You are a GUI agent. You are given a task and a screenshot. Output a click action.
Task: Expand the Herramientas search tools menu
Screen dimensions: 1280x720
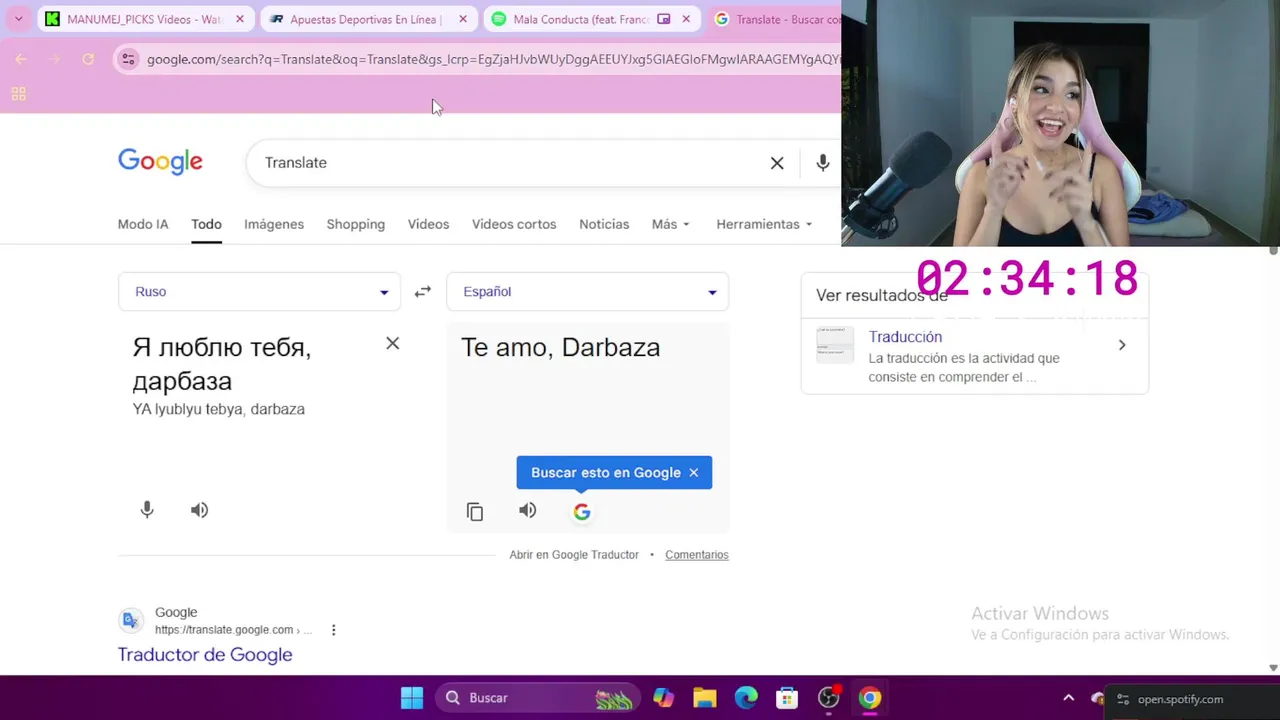(x=764, y=224)
